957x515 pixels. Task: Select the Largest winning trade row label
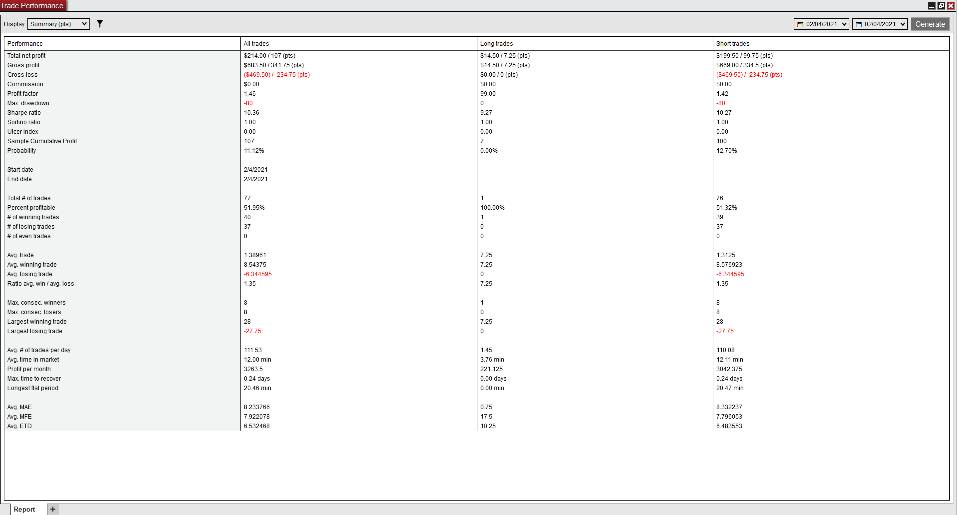[x=37, y=321]
